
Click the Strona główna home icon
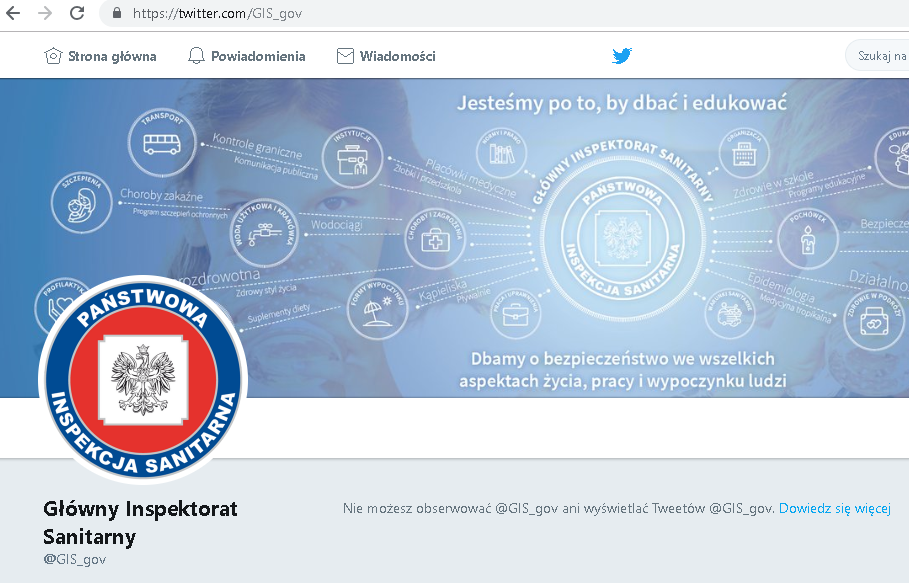(54, 56)
